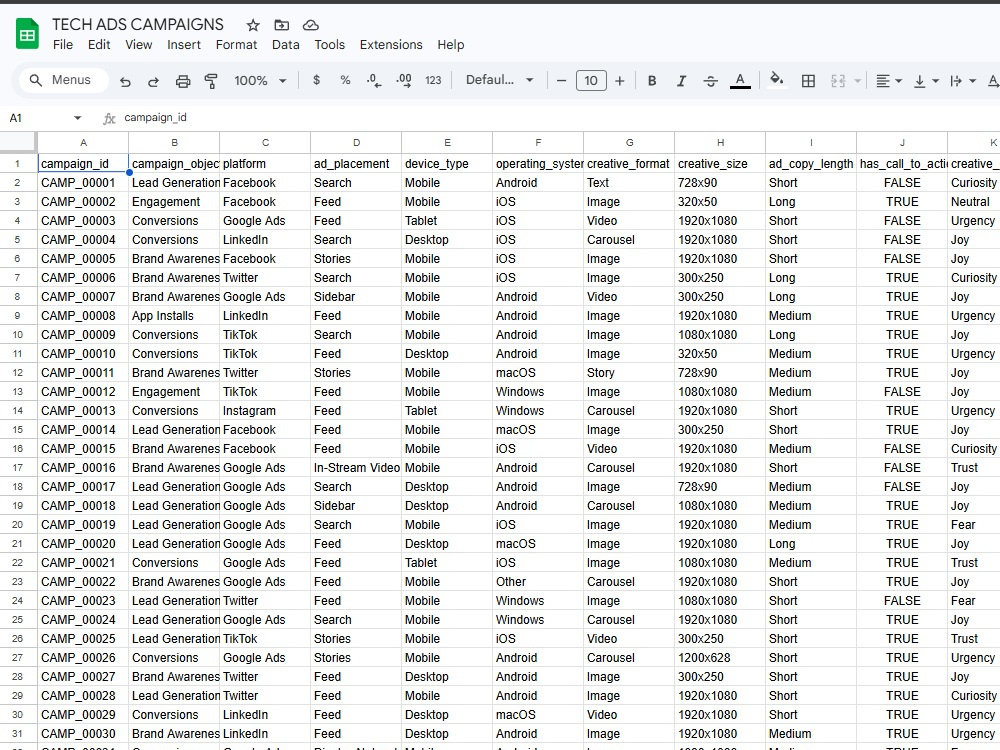Open the text color picker
The height and width of the screenshot is (750, 1000).
(740, 81)
